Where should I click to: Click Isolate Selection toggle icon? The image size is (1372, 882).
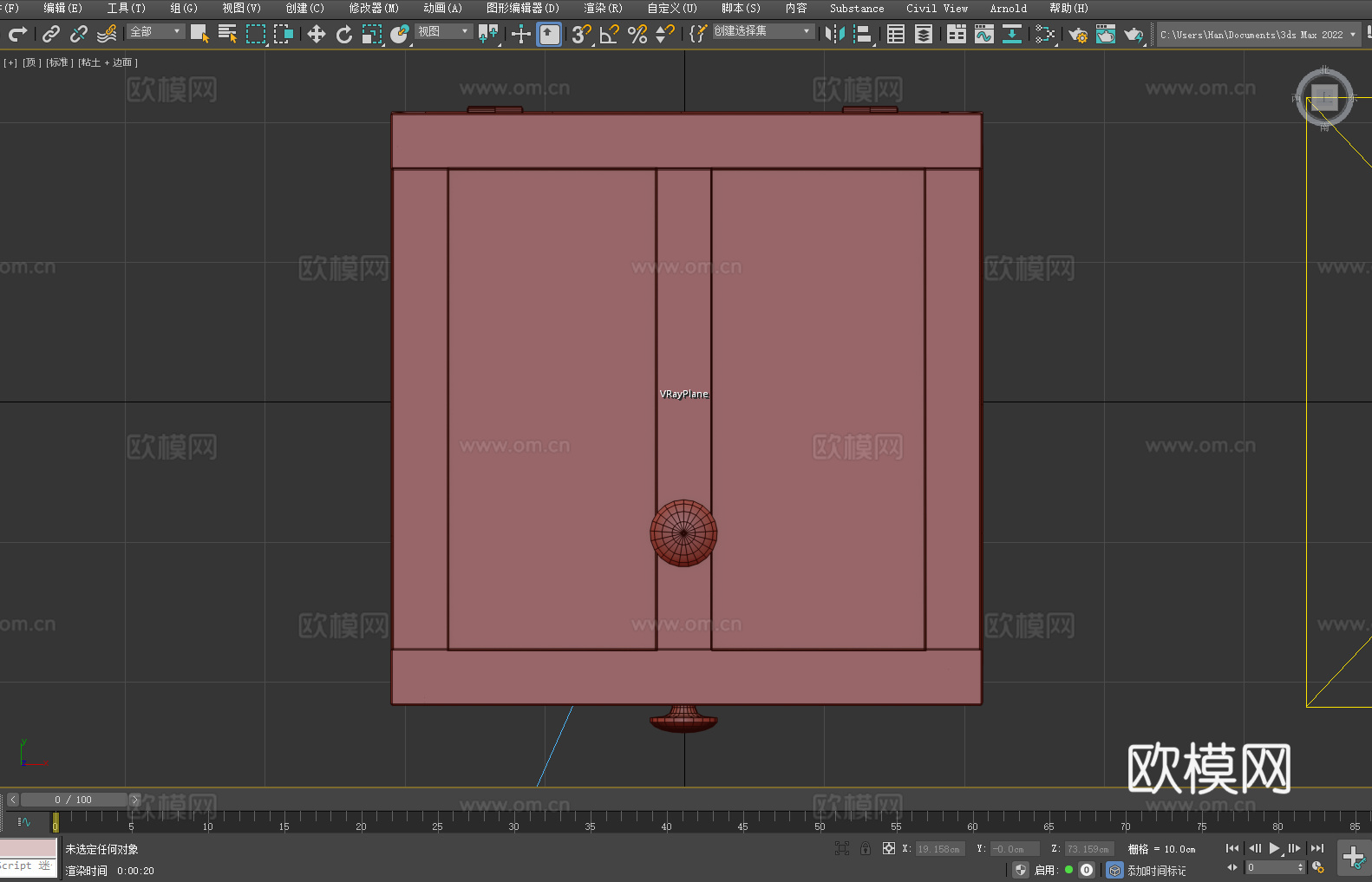841,848
